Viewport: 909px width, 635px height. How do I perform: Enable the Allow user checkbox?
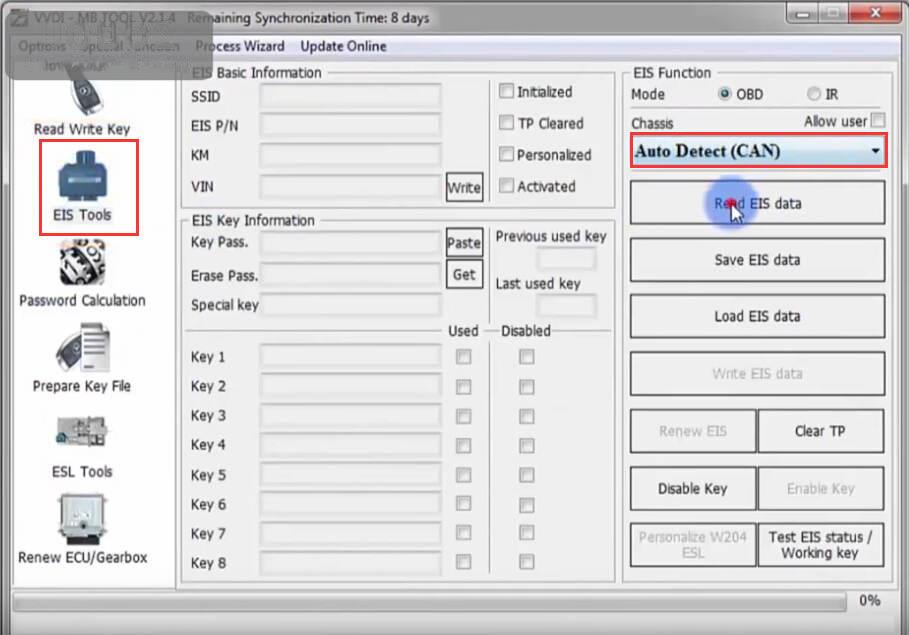[878, 120]
